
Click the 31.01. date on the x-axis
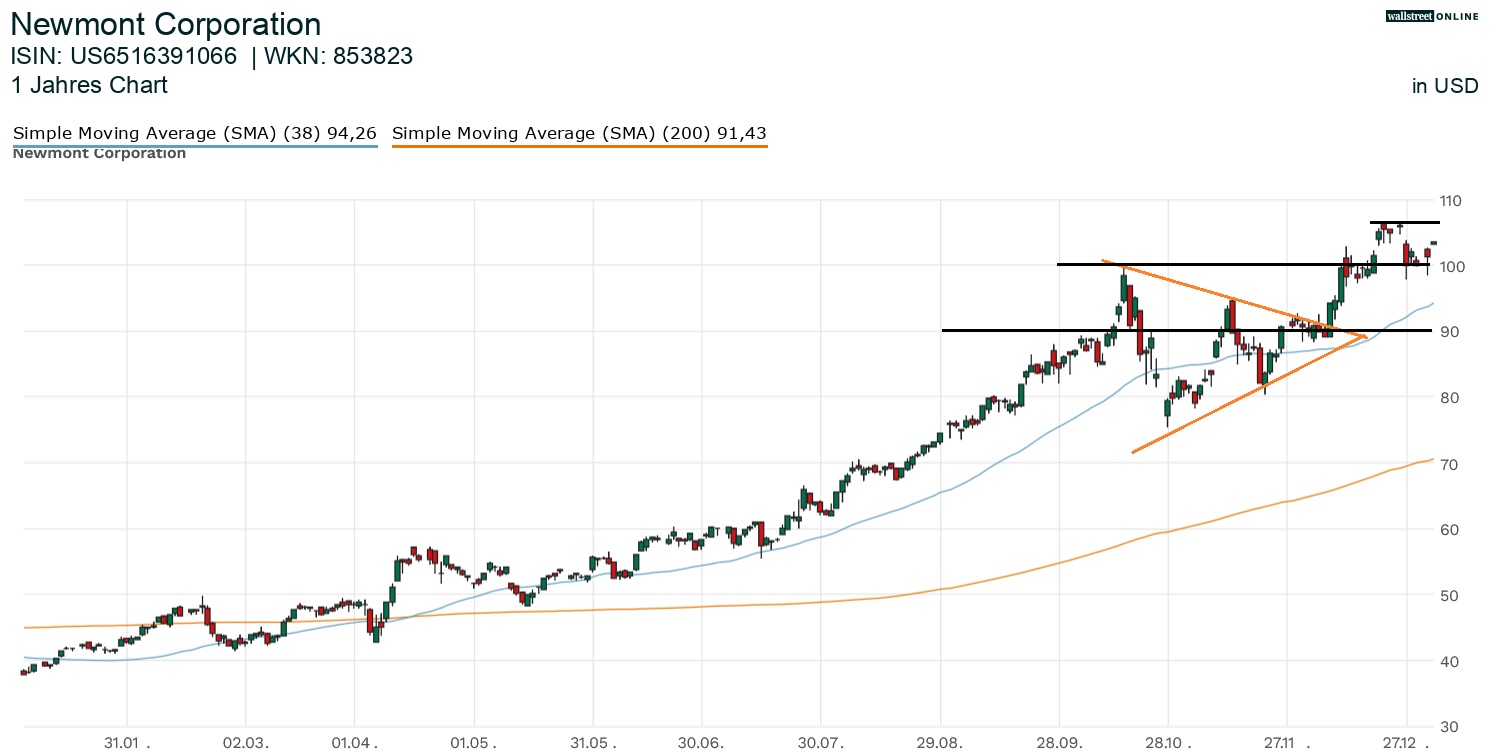tap(127, 744)
